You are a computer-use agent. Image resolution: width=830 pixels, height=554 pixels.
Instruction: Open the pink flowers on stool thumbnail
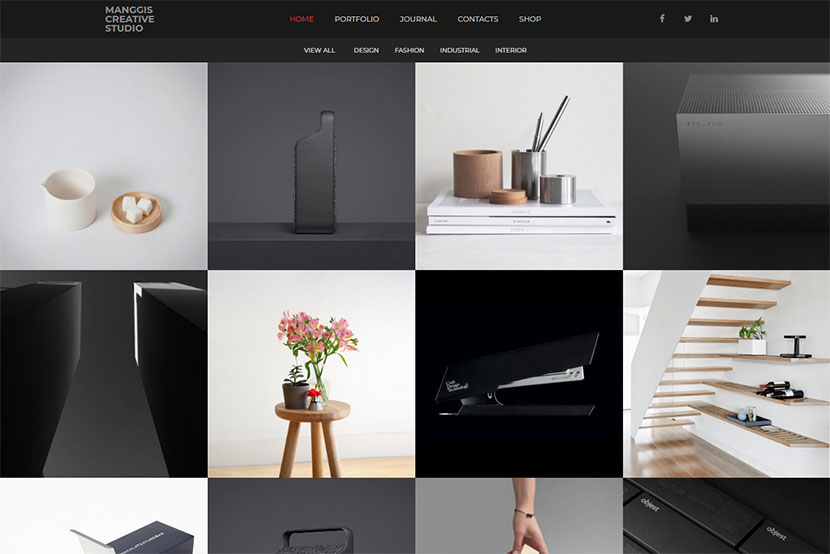(311, 374)
